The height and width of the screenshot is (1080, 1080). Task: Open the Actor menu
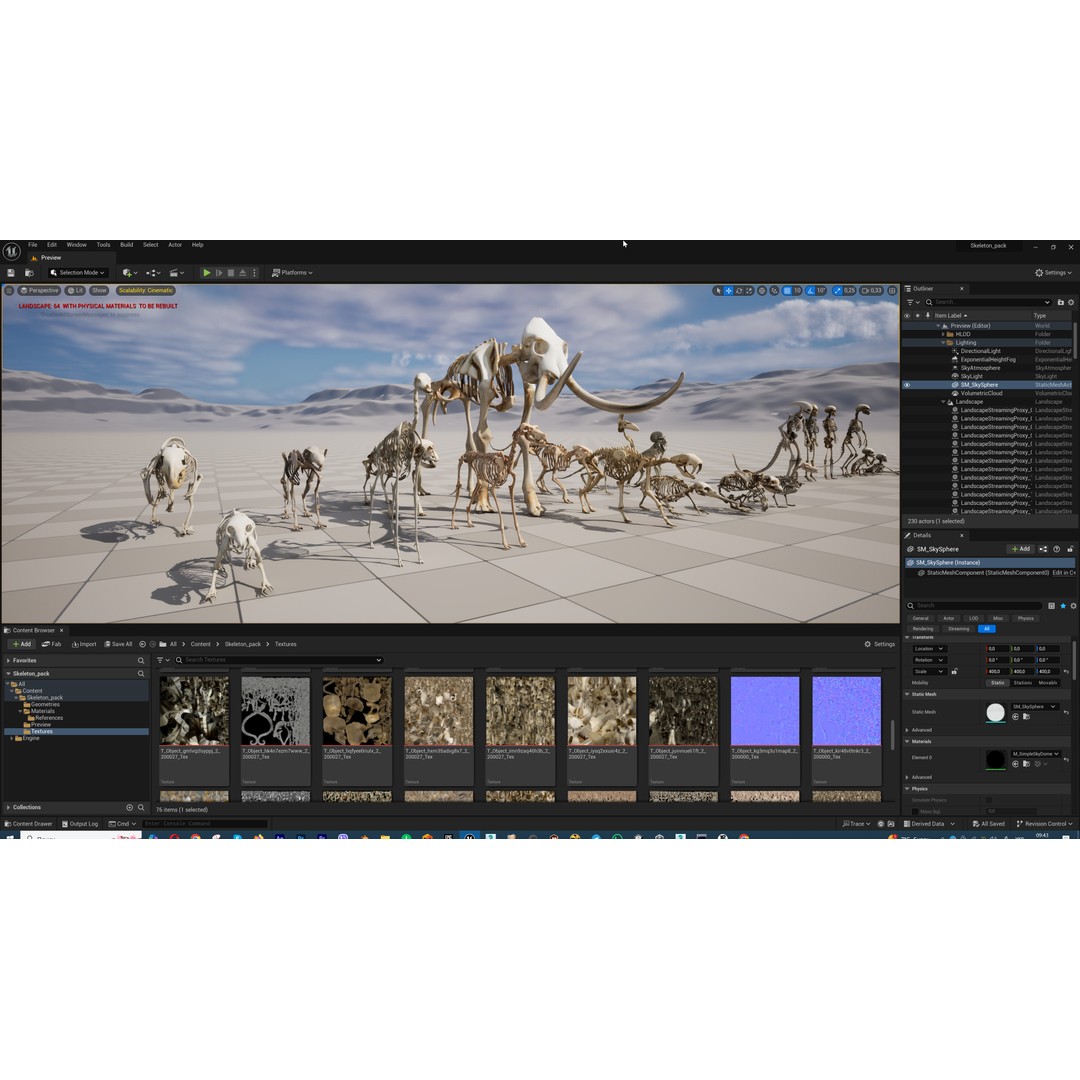tap(175, 245)
